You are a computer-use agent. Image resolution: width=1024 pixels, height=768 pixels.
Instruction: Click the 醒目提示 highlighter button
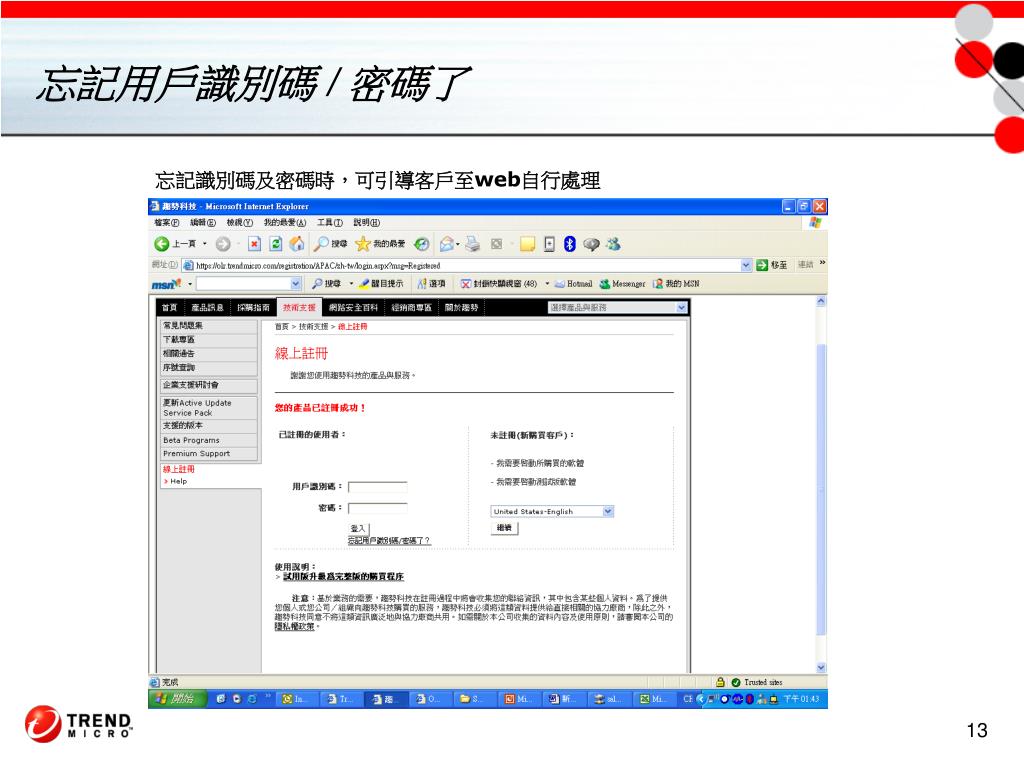pos(381,283)
